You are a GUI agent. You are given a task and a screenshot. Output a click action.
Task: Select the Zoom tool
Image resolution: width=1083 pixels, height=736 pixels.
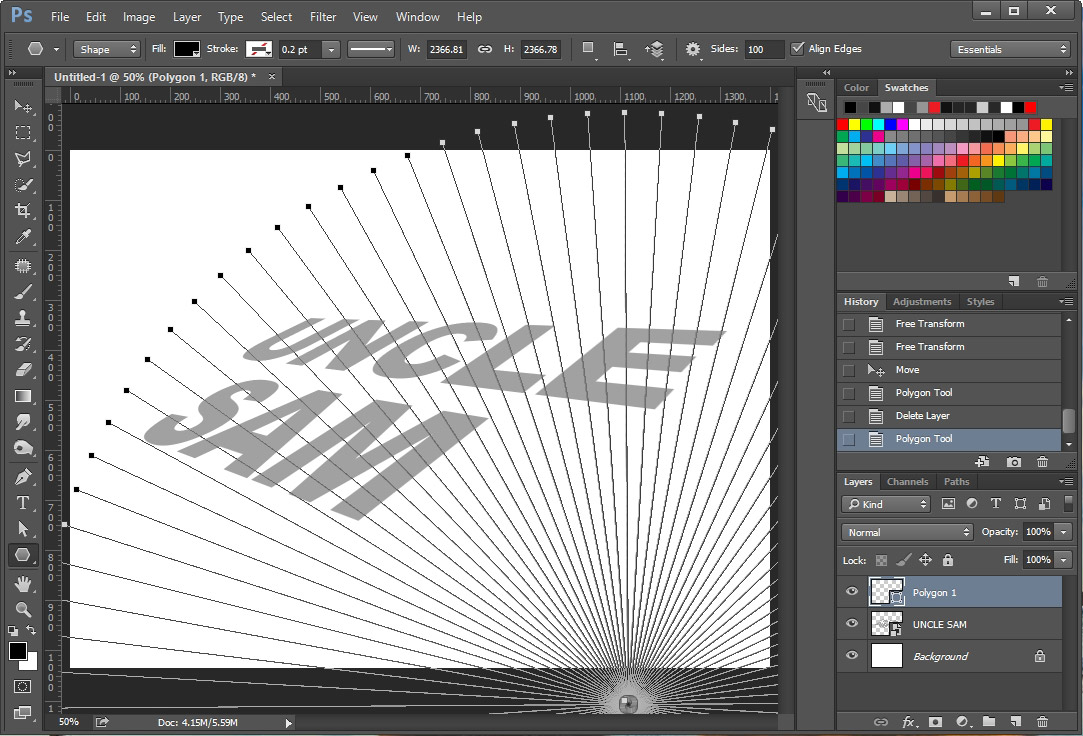pos(24,607)
